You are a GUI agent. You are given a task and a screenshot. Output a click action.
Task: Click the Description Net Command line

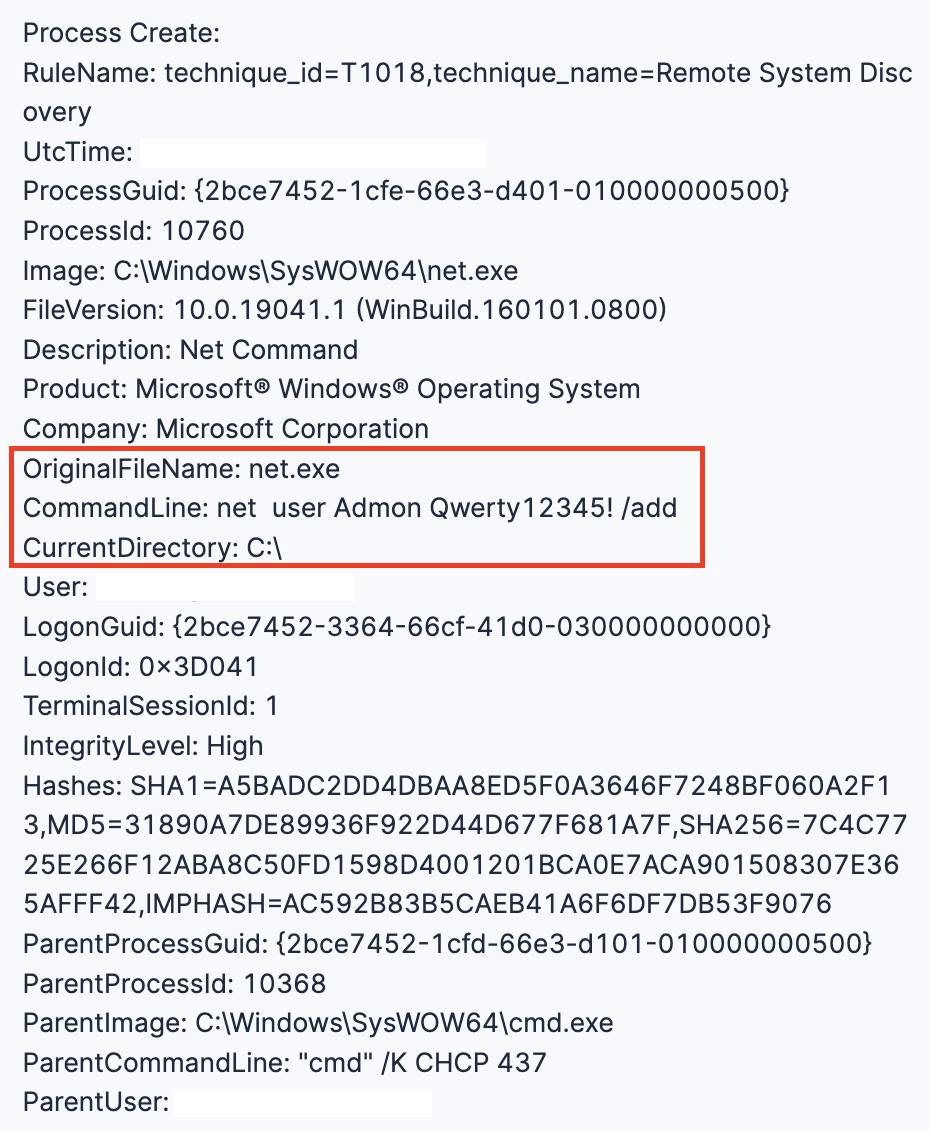click(191, 350)
